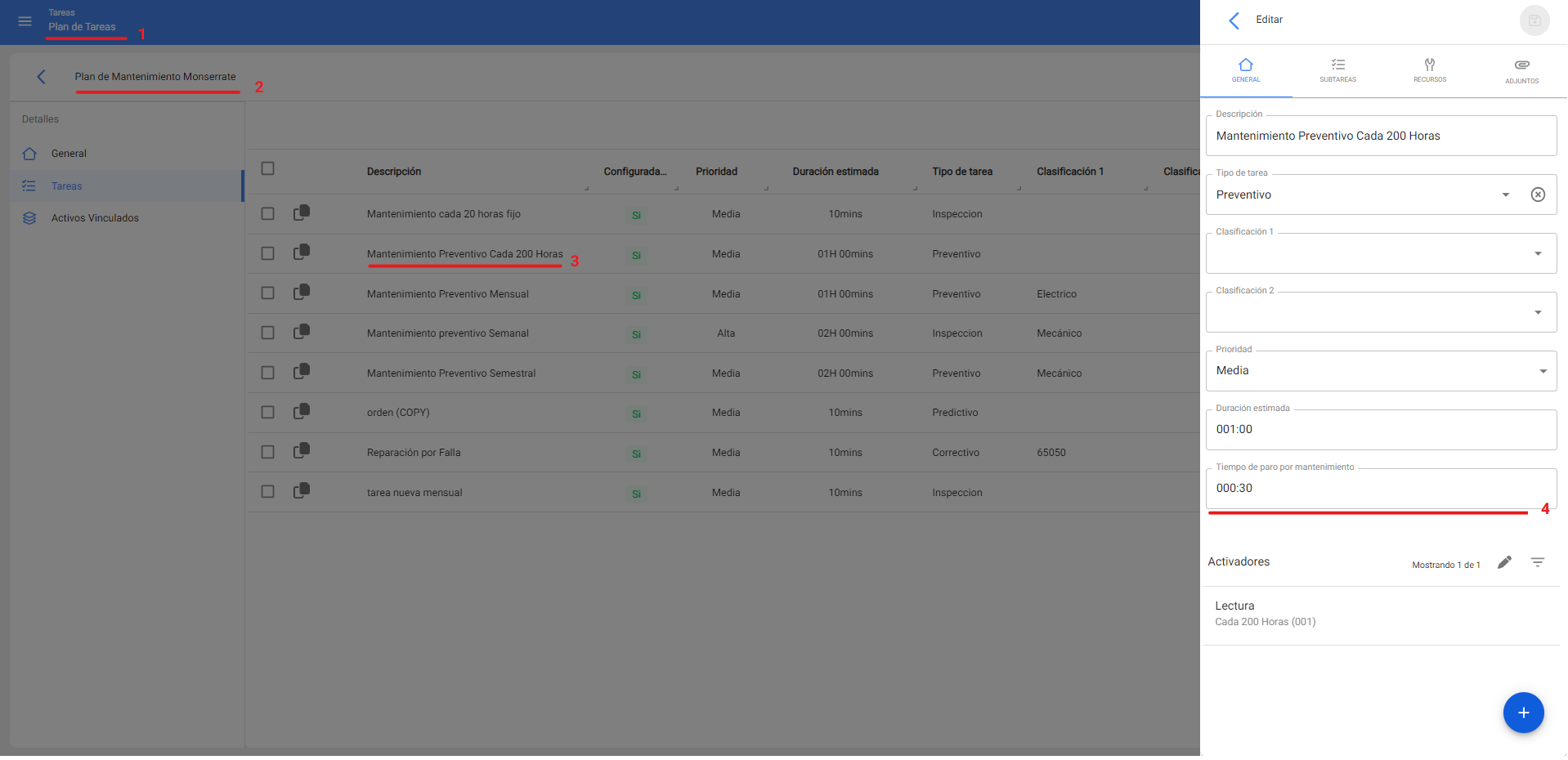Open the Recursos tab
The image size is (1568, 760).
pos(1429,70)
